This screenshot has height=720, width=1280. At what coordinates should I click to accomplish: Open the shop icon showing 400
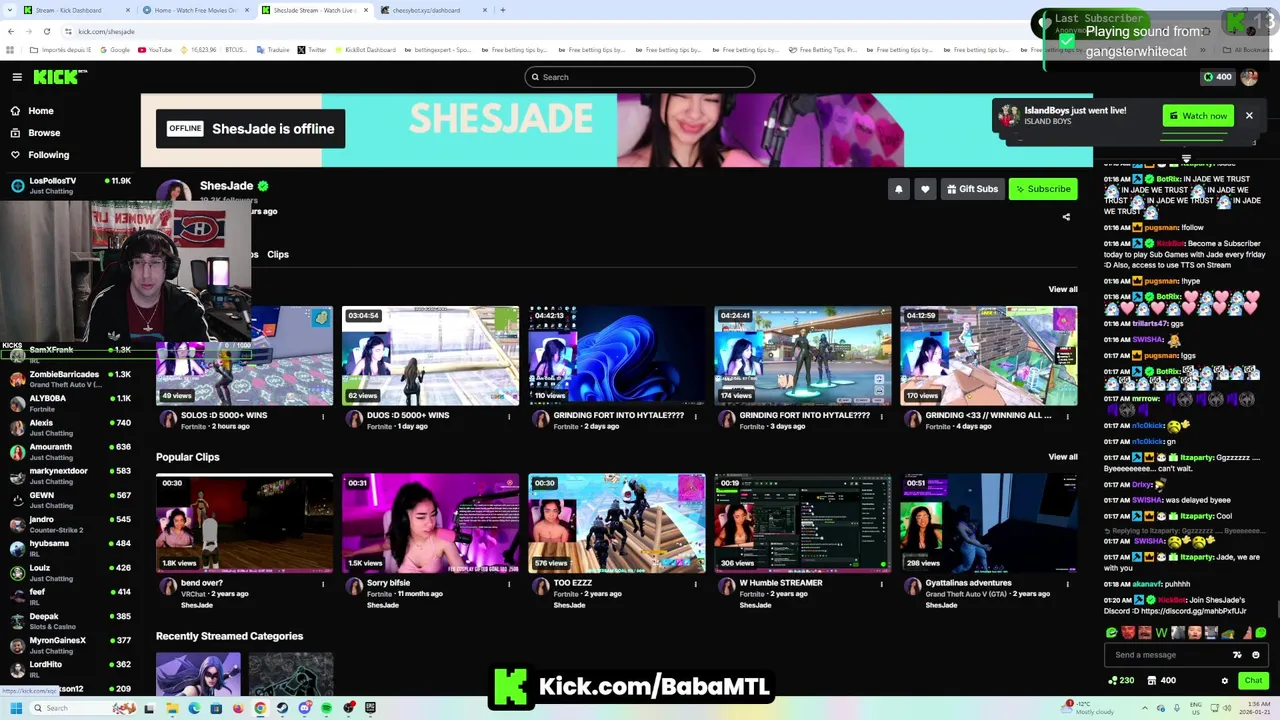(x=1161, y=681)
